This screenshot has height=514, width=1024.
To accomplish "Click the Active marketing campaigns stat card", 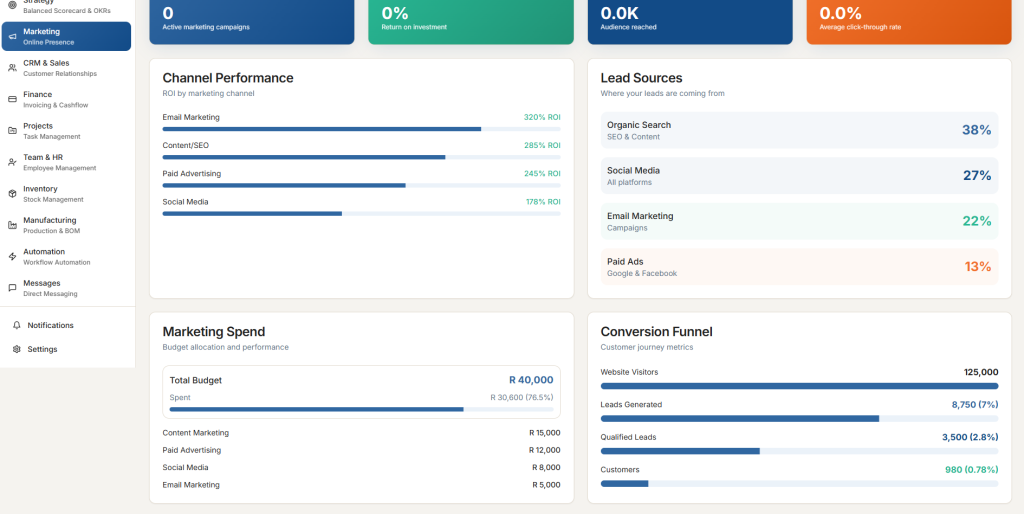I will coord(252,20).
